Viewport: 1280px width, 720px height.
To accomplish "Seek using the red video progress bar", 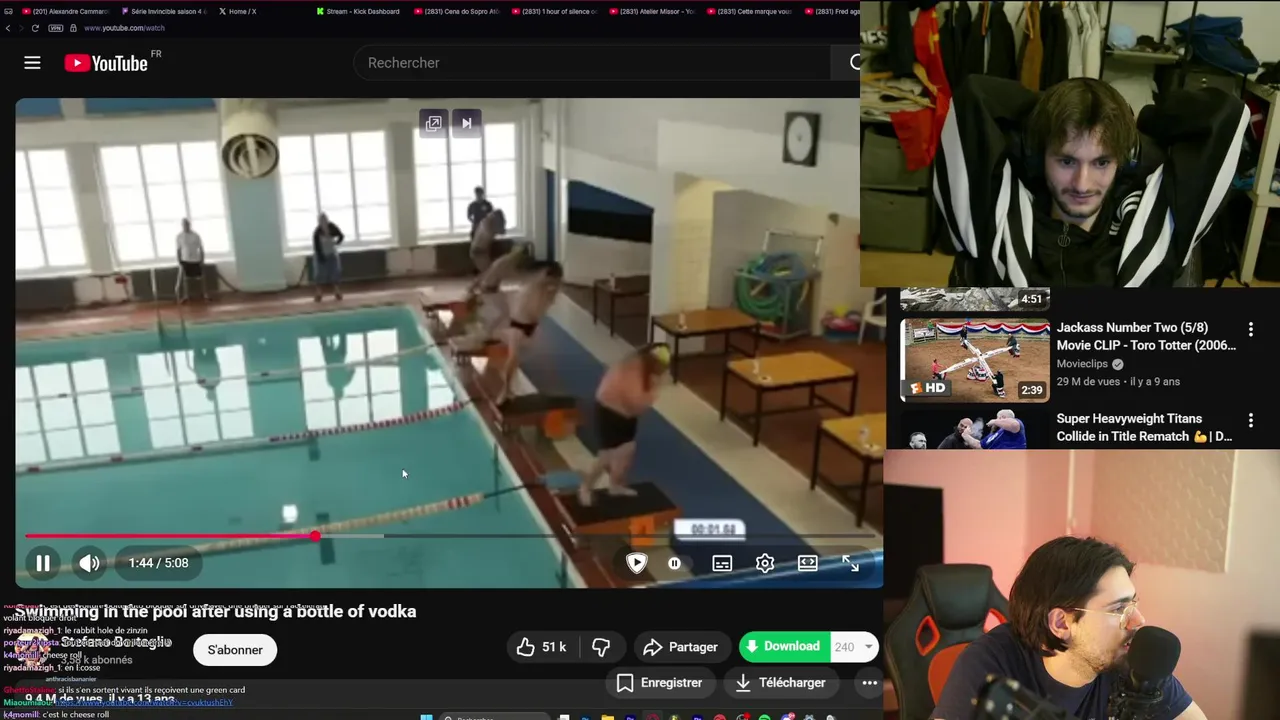I will point(450,537).
